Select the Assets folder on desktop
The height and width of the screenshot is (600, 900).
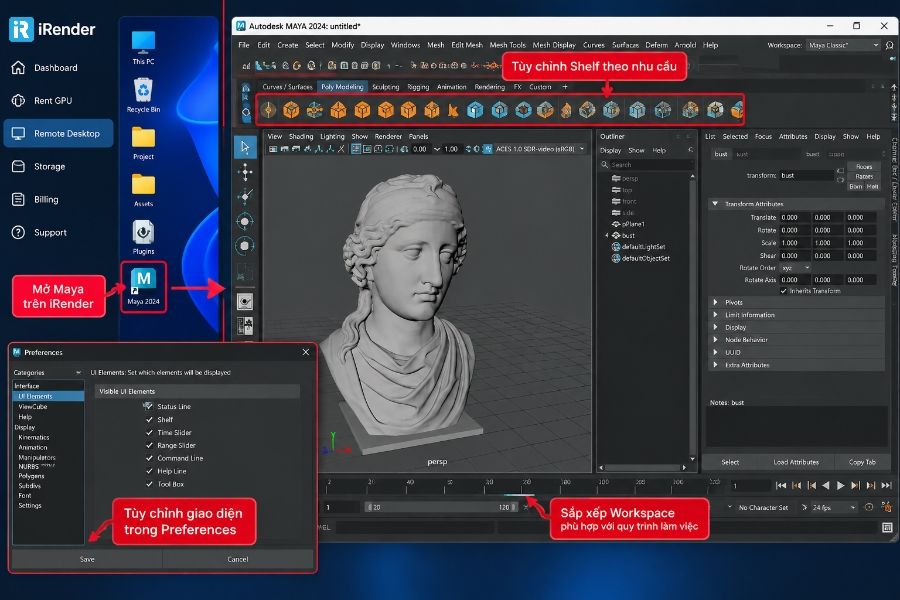(143, 190)
